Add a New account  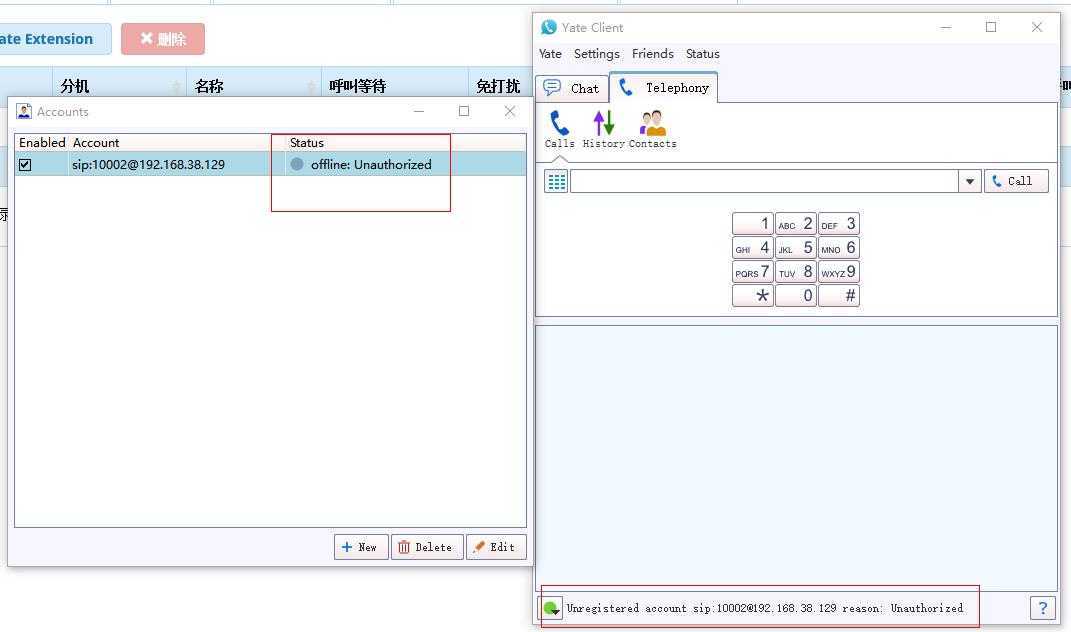pyautogui.click(x=361, y=547)
